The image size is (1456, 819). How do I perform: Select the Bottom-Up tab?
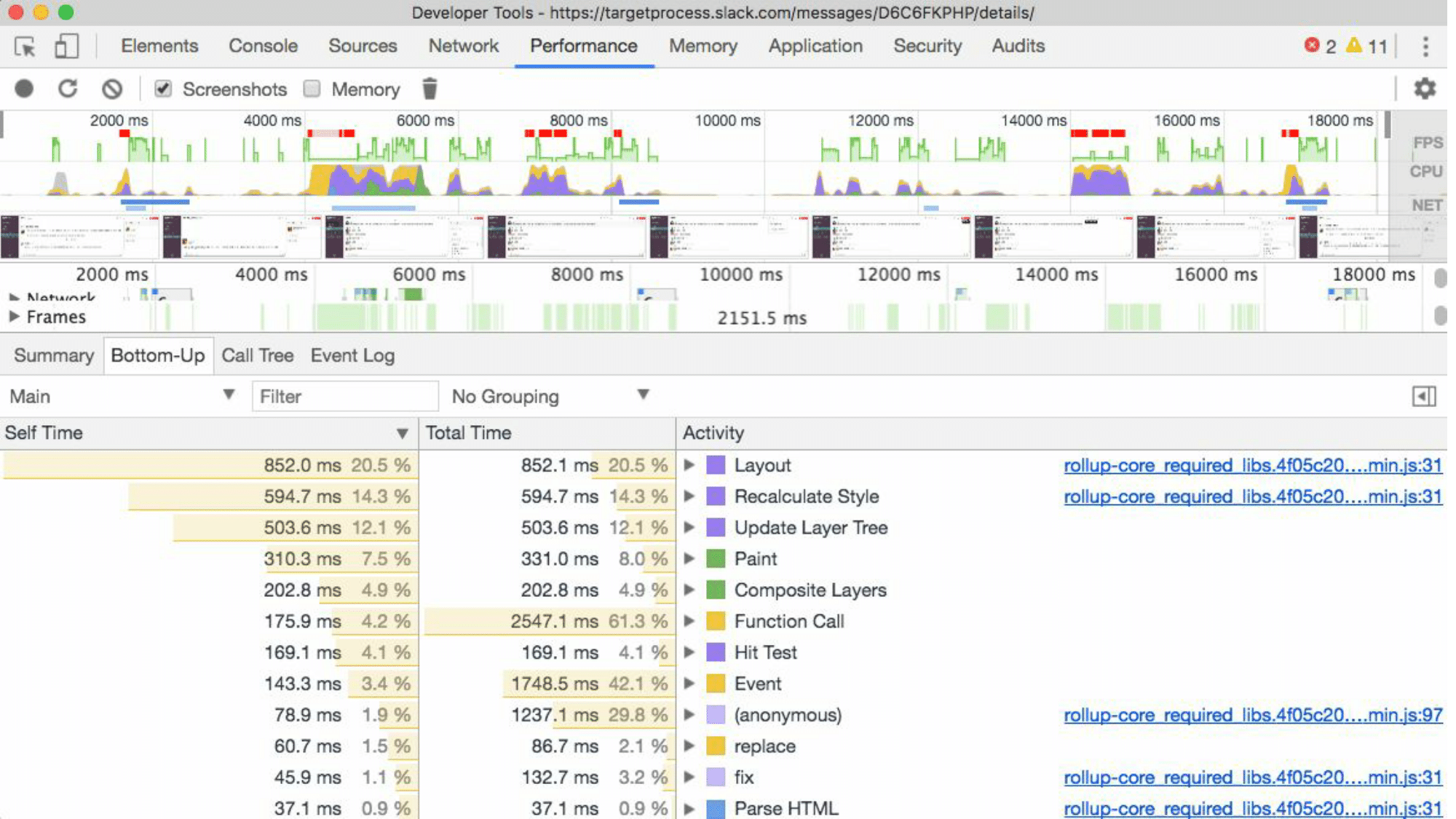click(158, 355)
